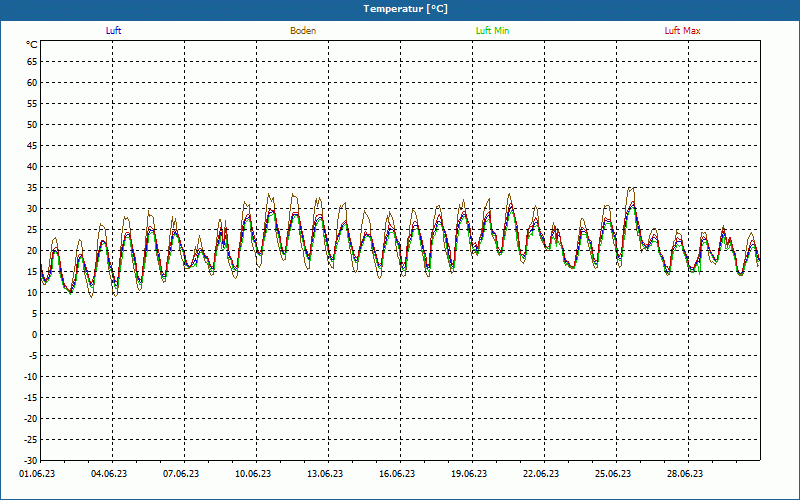Click the -5 y-axis value

tap(33, 356)
